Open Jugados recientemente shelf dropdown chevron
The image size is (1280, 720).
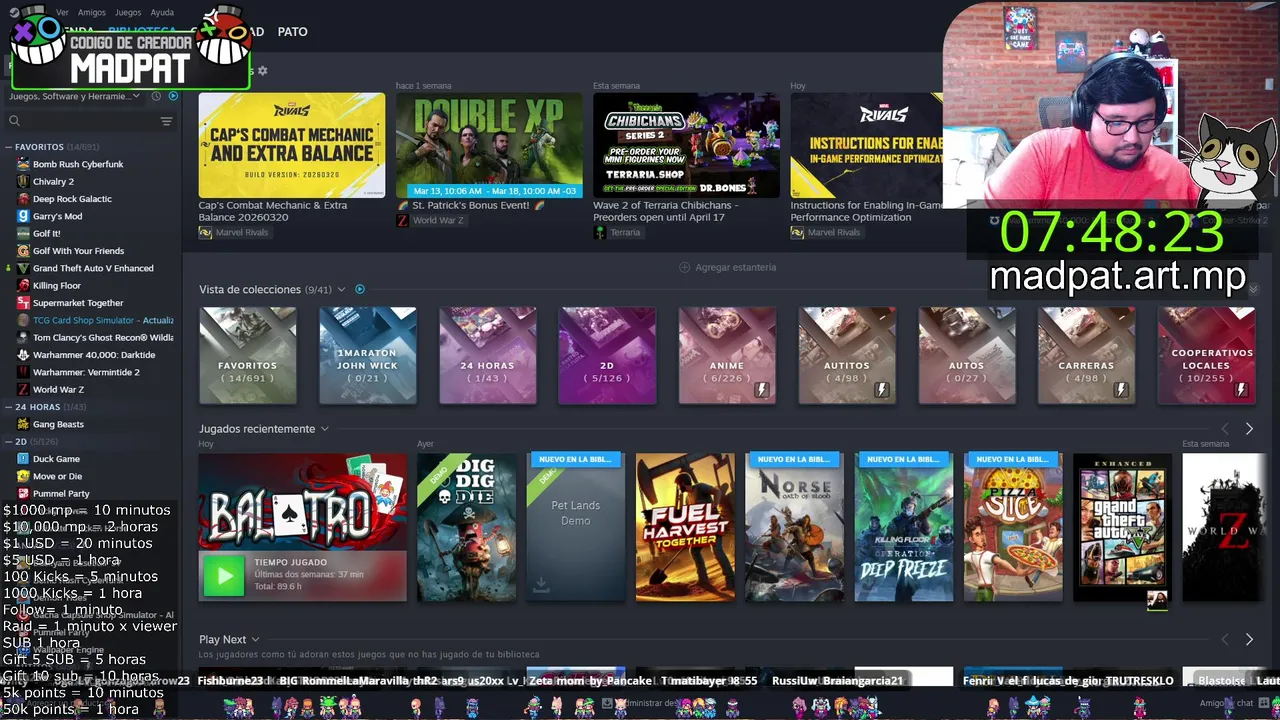pos(324,429)
